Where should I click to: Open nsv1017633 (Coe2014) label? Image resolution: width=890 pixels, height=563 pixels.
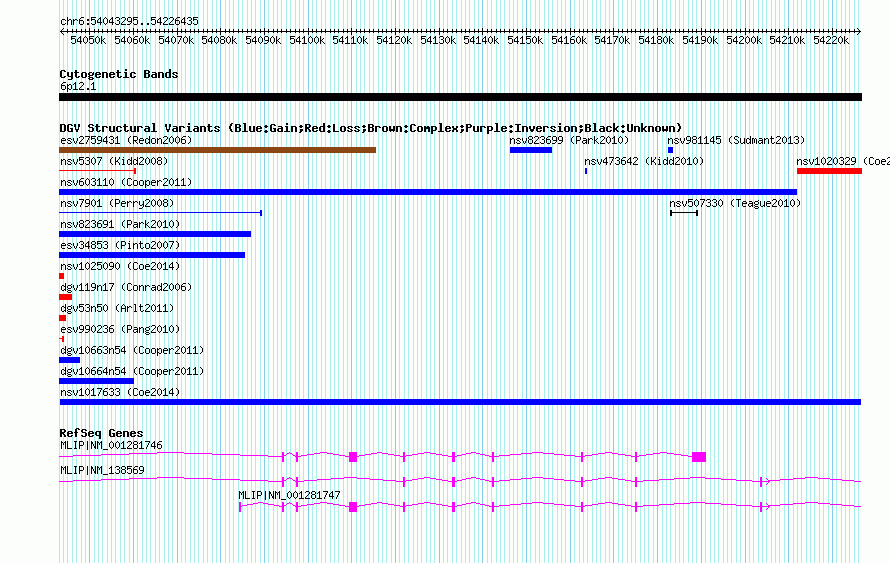(120, 392)
